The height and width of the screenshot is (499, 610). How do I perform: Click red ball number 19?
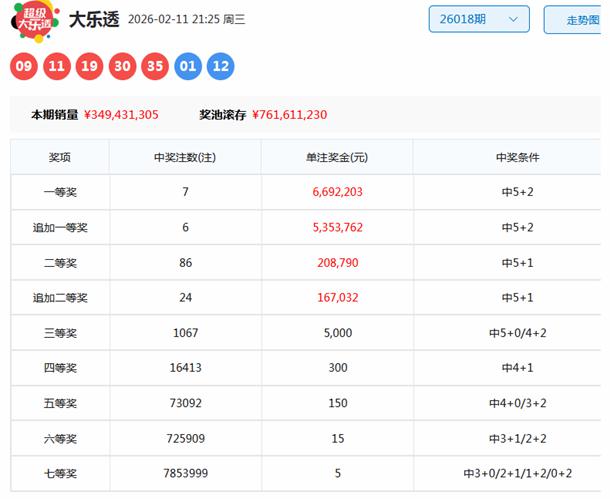tap(90, 67)
